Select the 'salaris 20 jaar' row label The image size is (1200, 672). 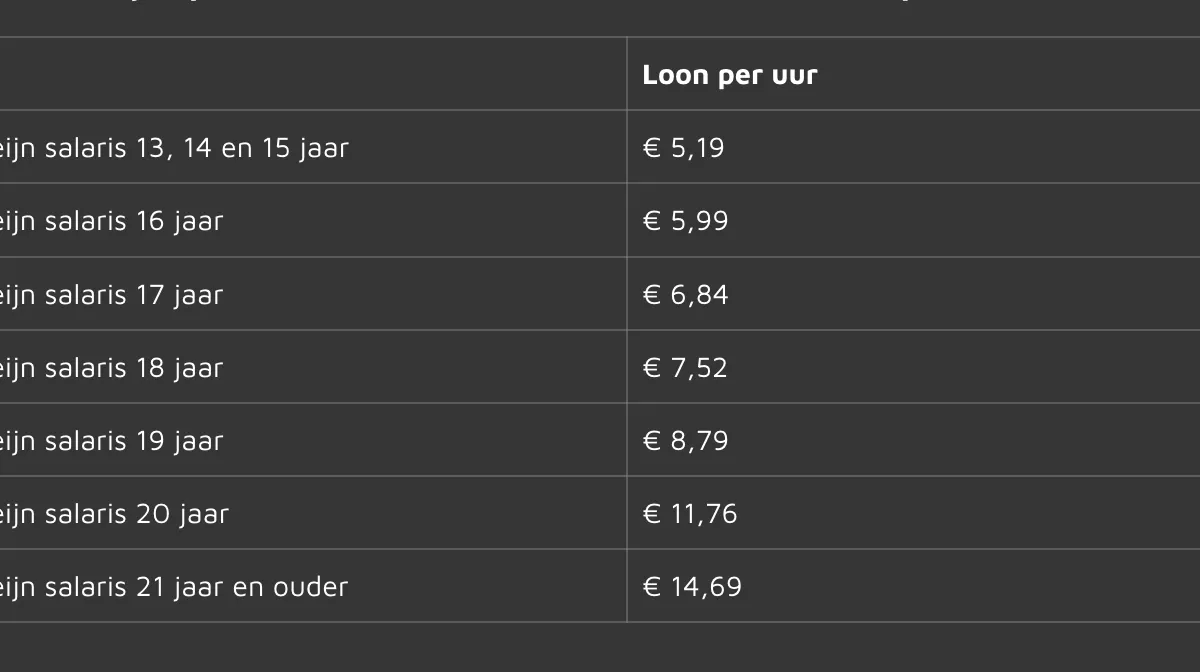pos(114,514)
